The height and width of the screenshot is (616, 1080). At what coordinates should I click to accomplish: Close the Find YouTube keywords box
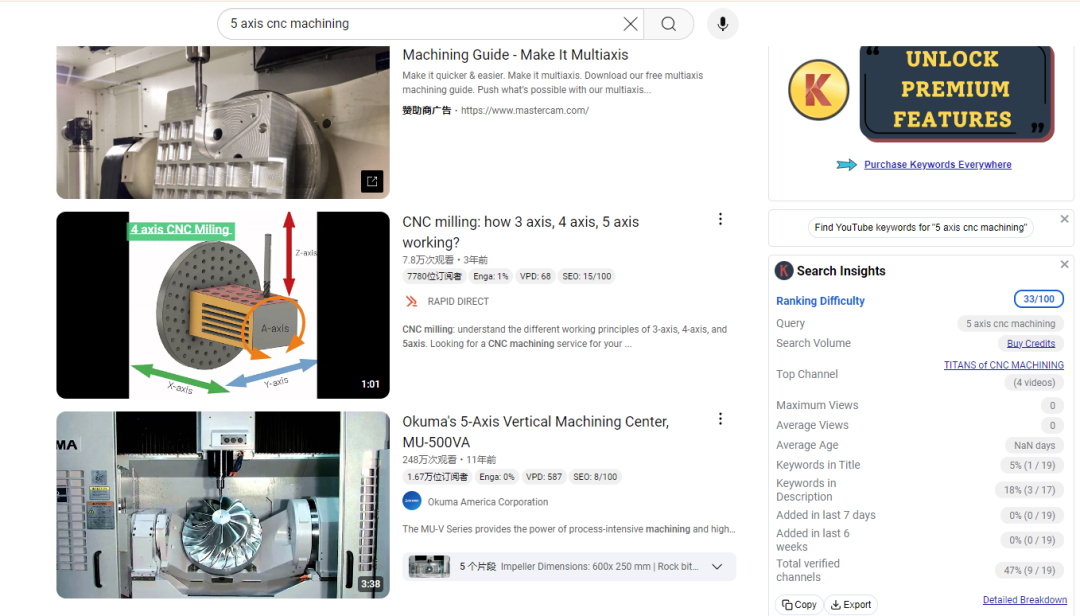pyautogui.click(x=1064, y=219)
